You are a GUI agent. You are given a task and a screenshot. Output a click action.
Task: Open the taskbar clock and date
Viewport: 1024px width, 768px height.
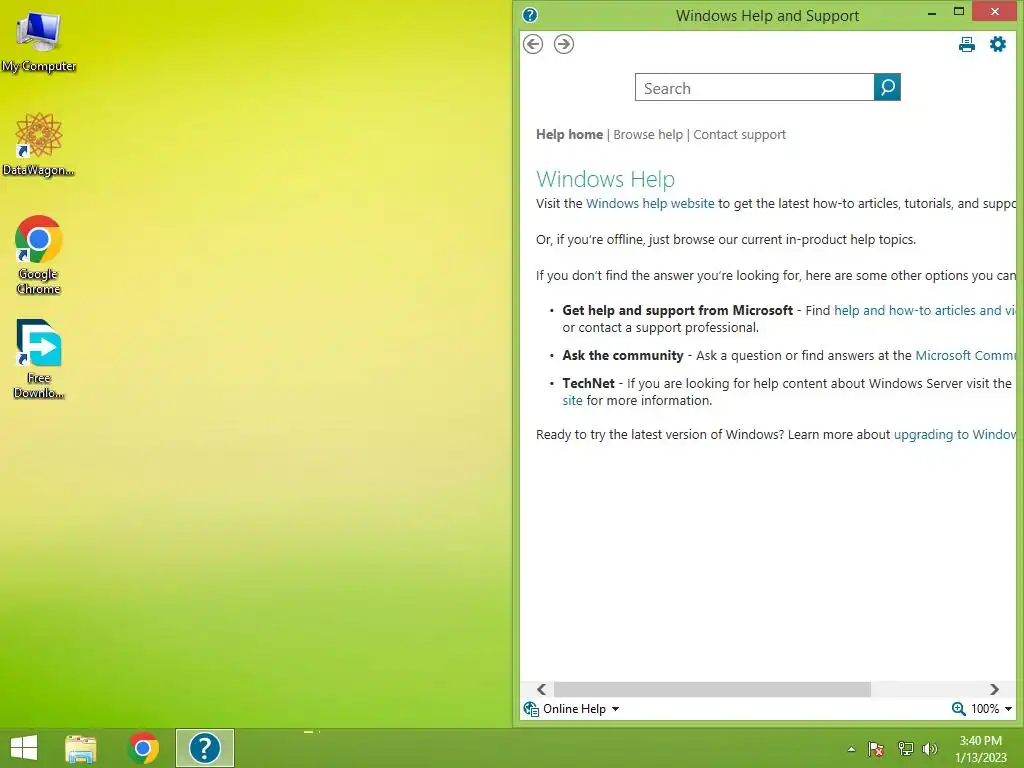point(980,749)
